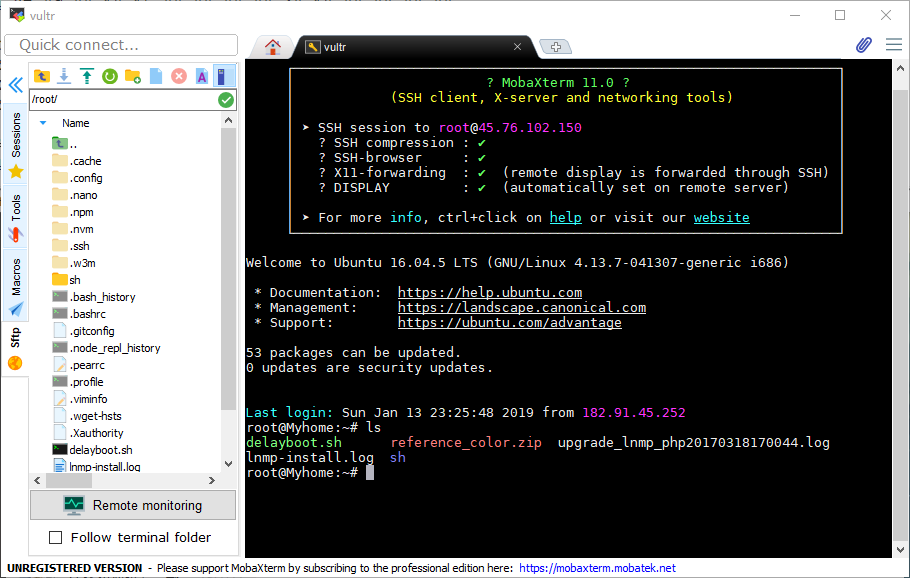Enable Follow terminal folder checkbox

(56, 538)
